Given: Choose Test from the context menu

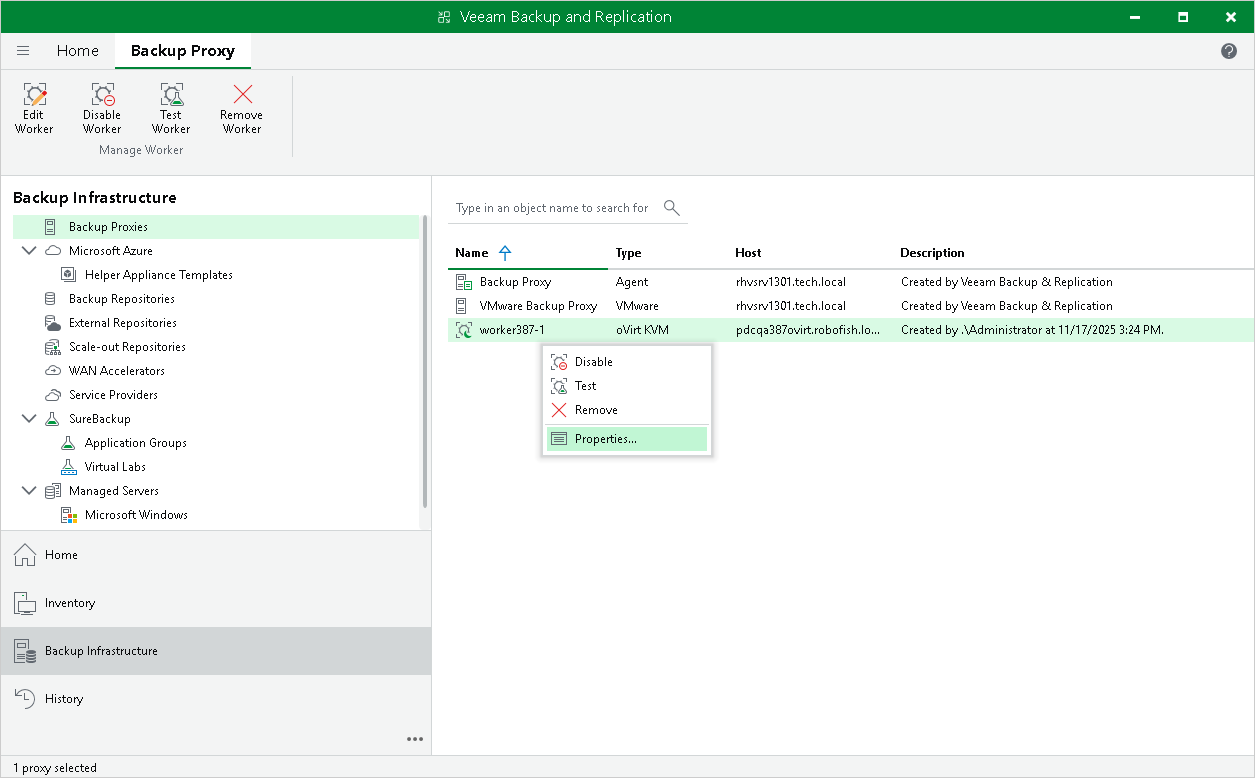Looking at the screenshot, I should (627, 386).
